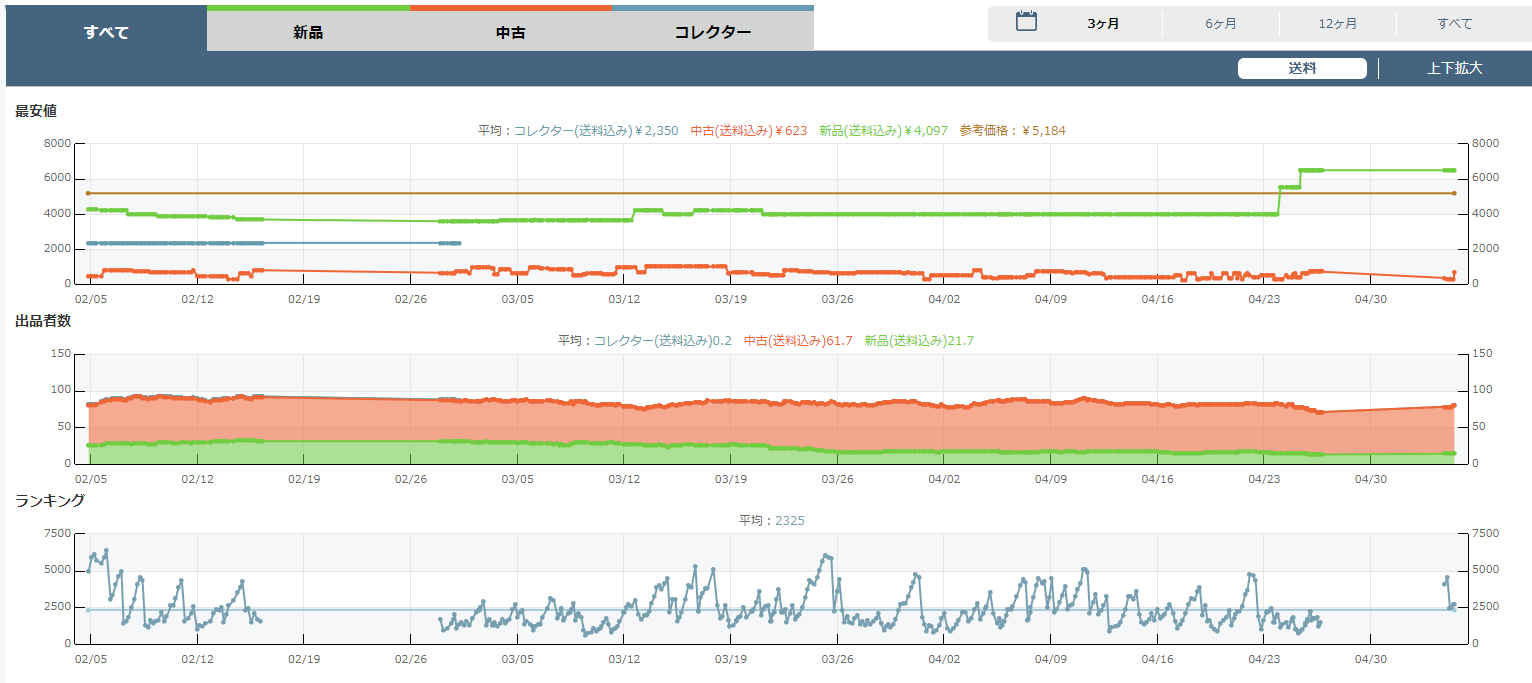The width and height of the screenshot is (1532, 683).
Task: Select the すべて period option at top right
Action: click(1454, 24)
